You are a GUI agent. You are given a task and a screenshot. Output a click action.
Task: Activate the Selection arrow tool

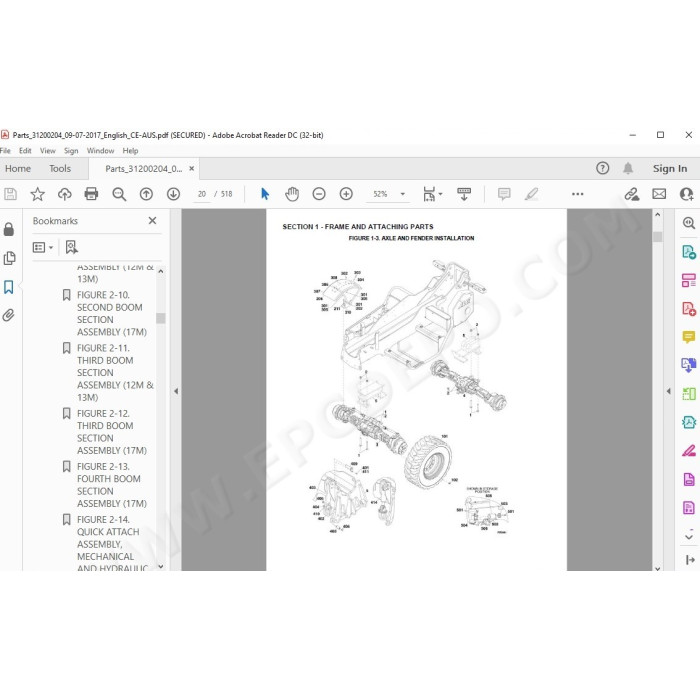tap(265, 194)
